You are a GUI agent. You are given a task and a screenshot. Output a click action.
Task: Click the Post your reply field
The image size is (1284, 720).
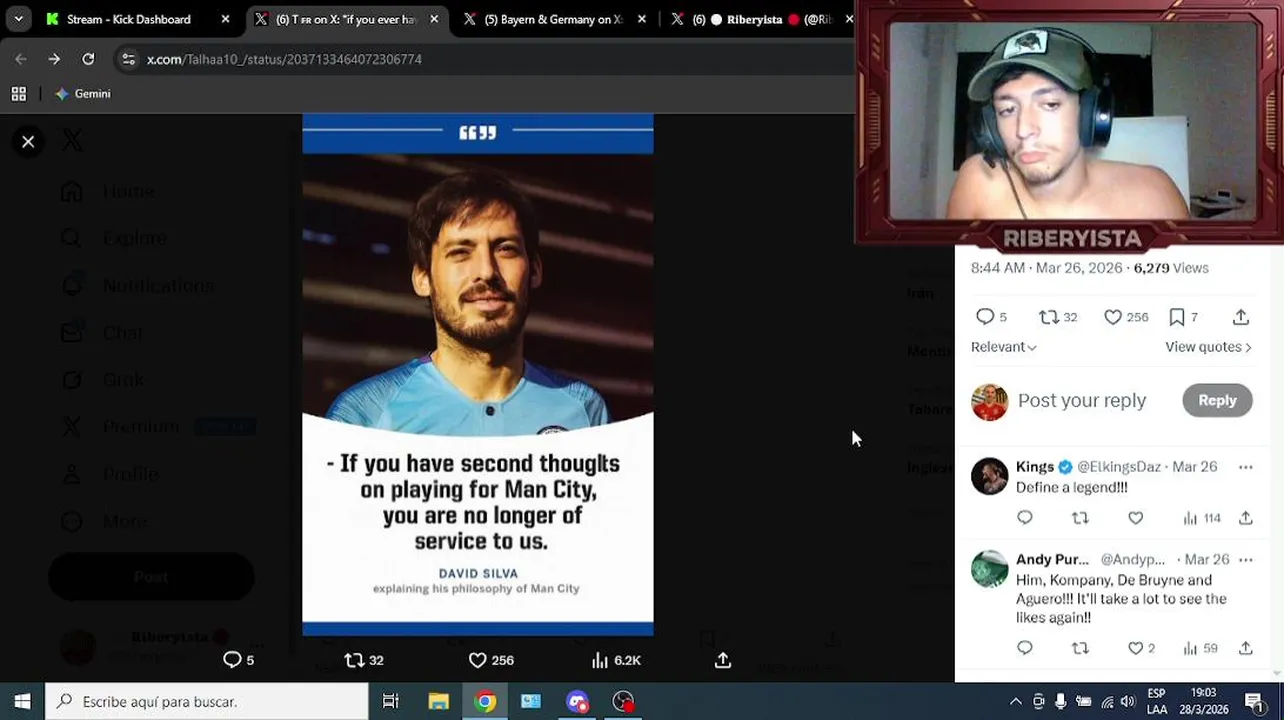1082,400
